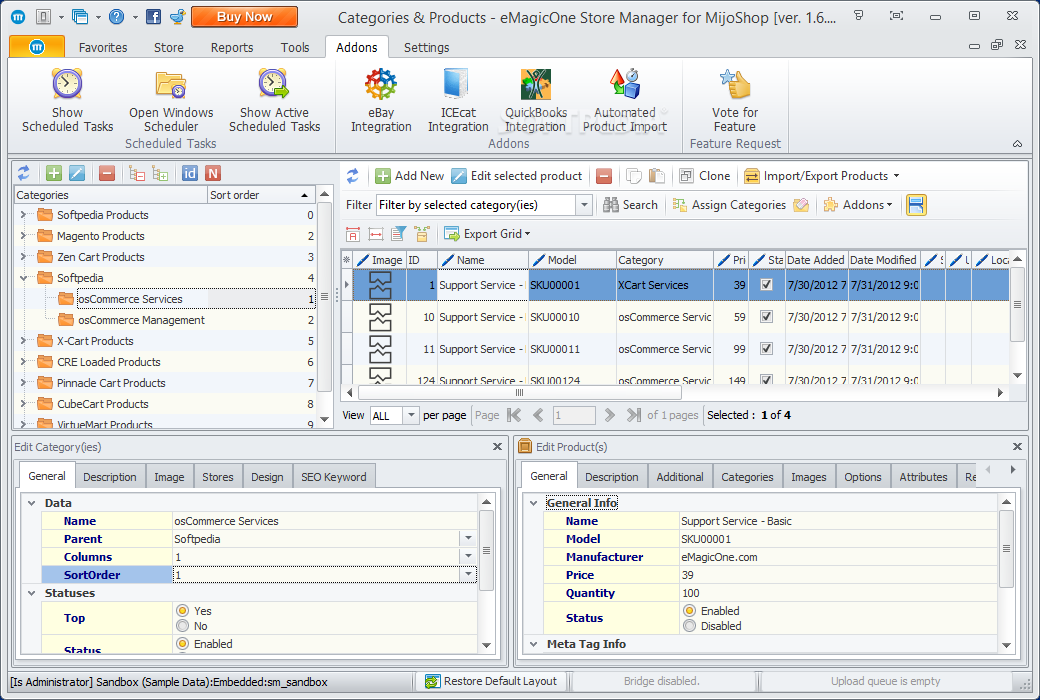Image resolution: width=1040 pixels, height=700 pixels.
Task: Click the red N categories toolbar icon
Action: (x=213, y=173)
